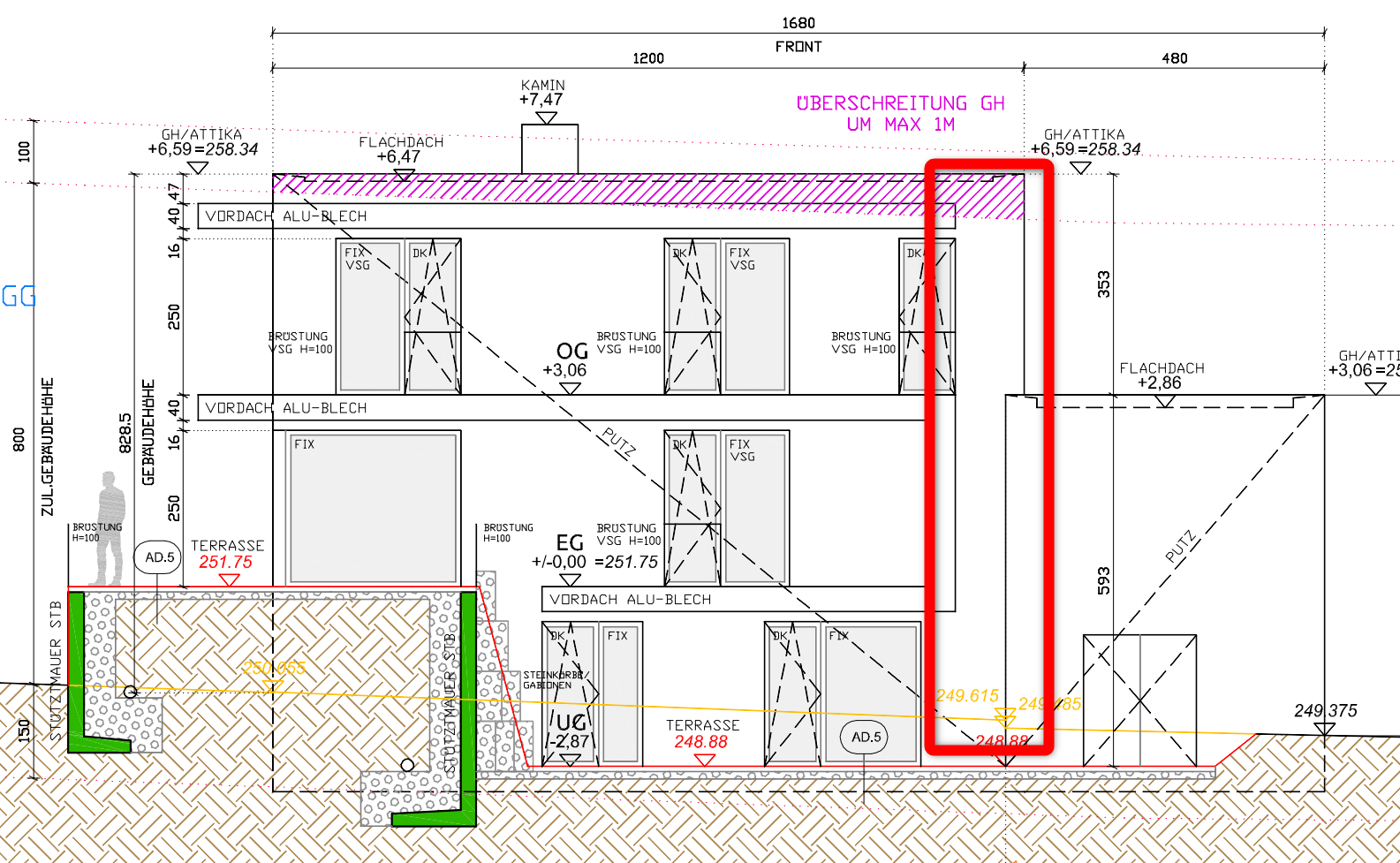Screen dimensions: 1400x863
Task: Click the AD.5 bubble on the lower terrace
Action: (865, 738)
